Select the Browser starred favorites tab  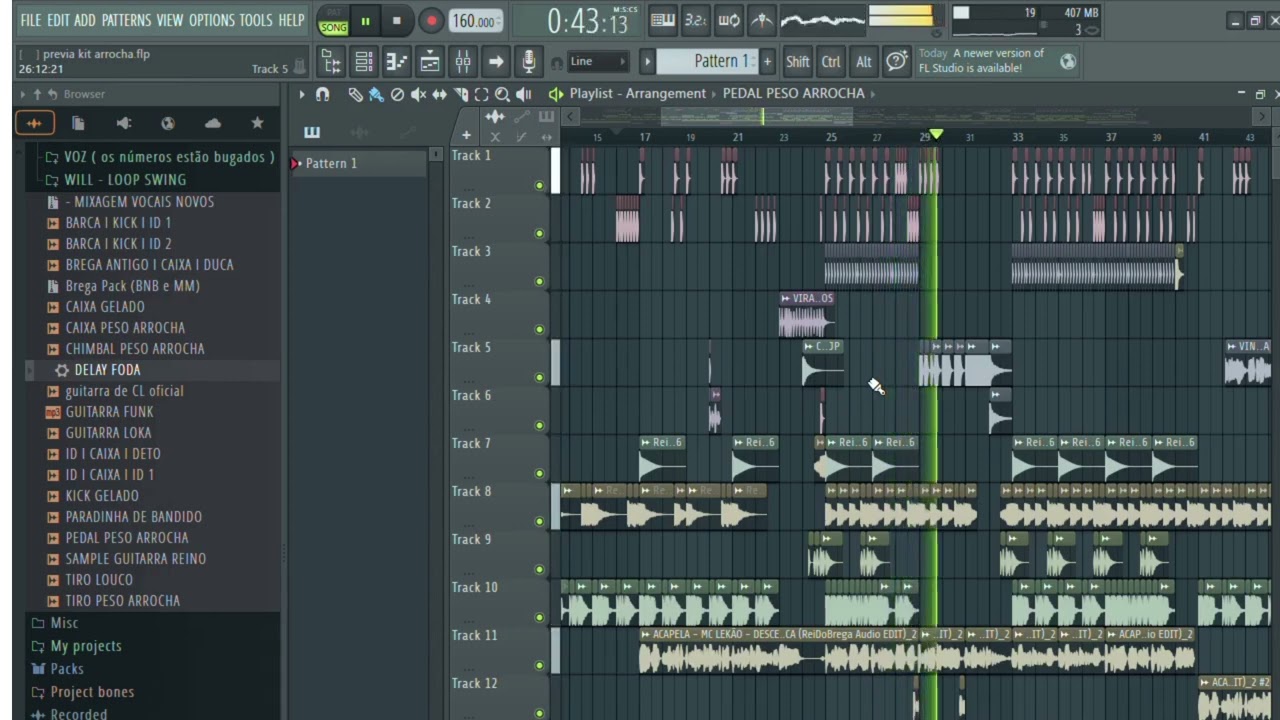[x=257, y=123]
